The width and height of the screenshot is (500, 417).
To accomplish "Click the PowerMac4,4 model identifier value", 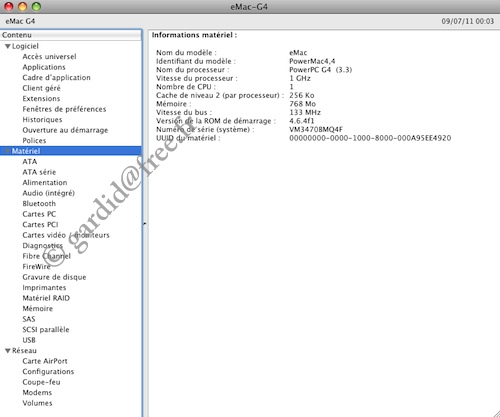I will click(x=312, y=61).
